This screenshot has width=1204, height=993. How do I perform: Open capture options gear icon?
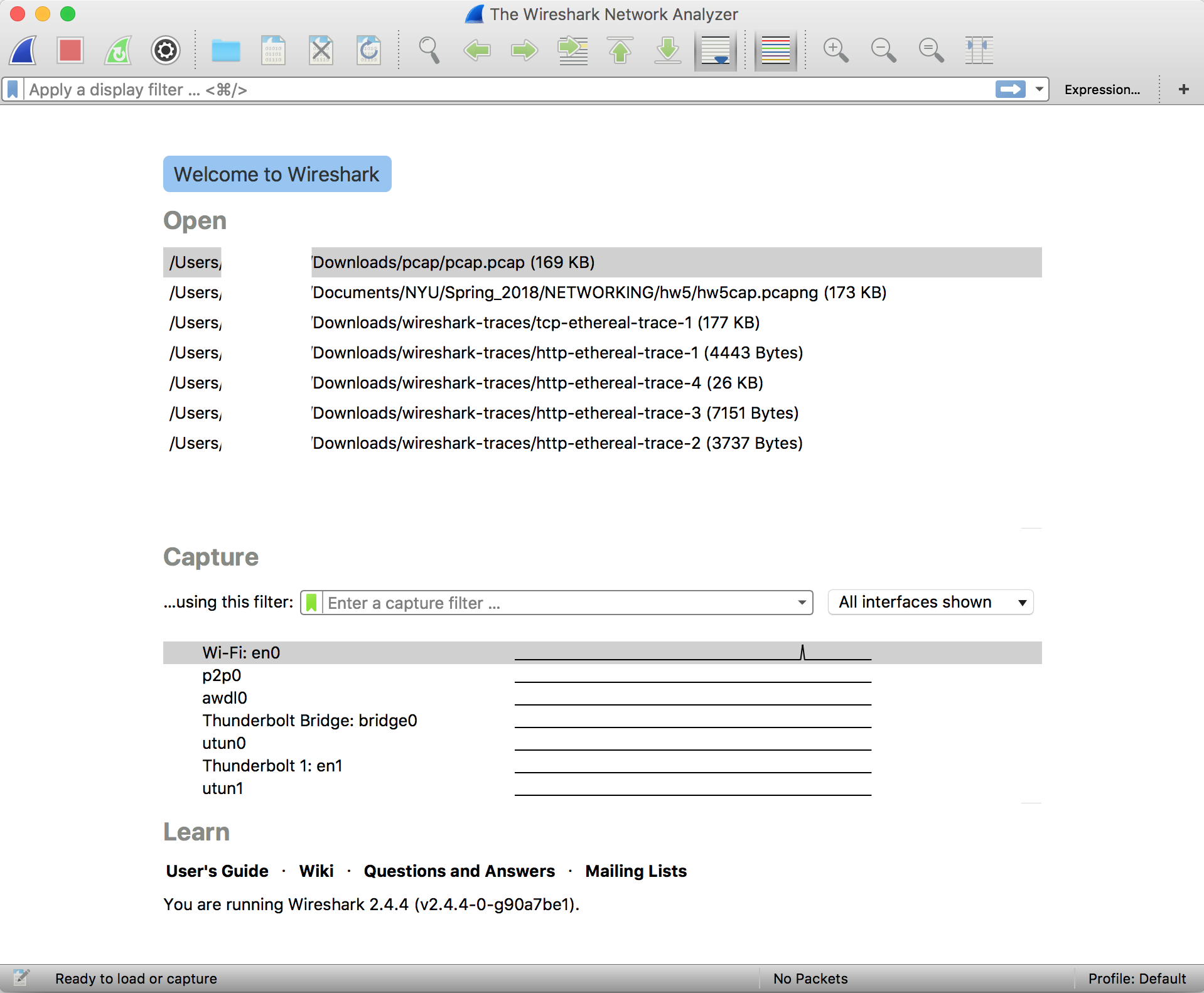click(166, 51)
